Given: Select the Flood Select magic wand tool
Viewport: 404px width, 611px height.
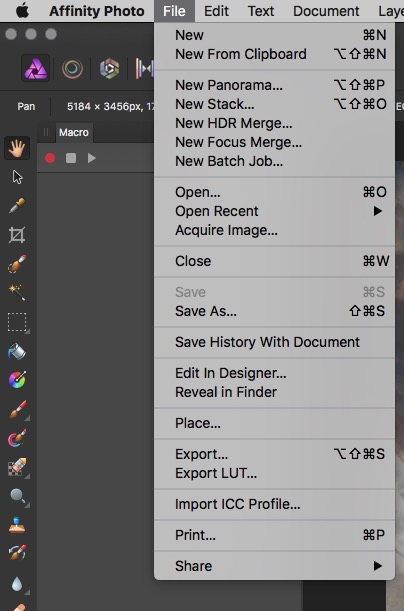Looking at the screenshot, I should 17,292.
